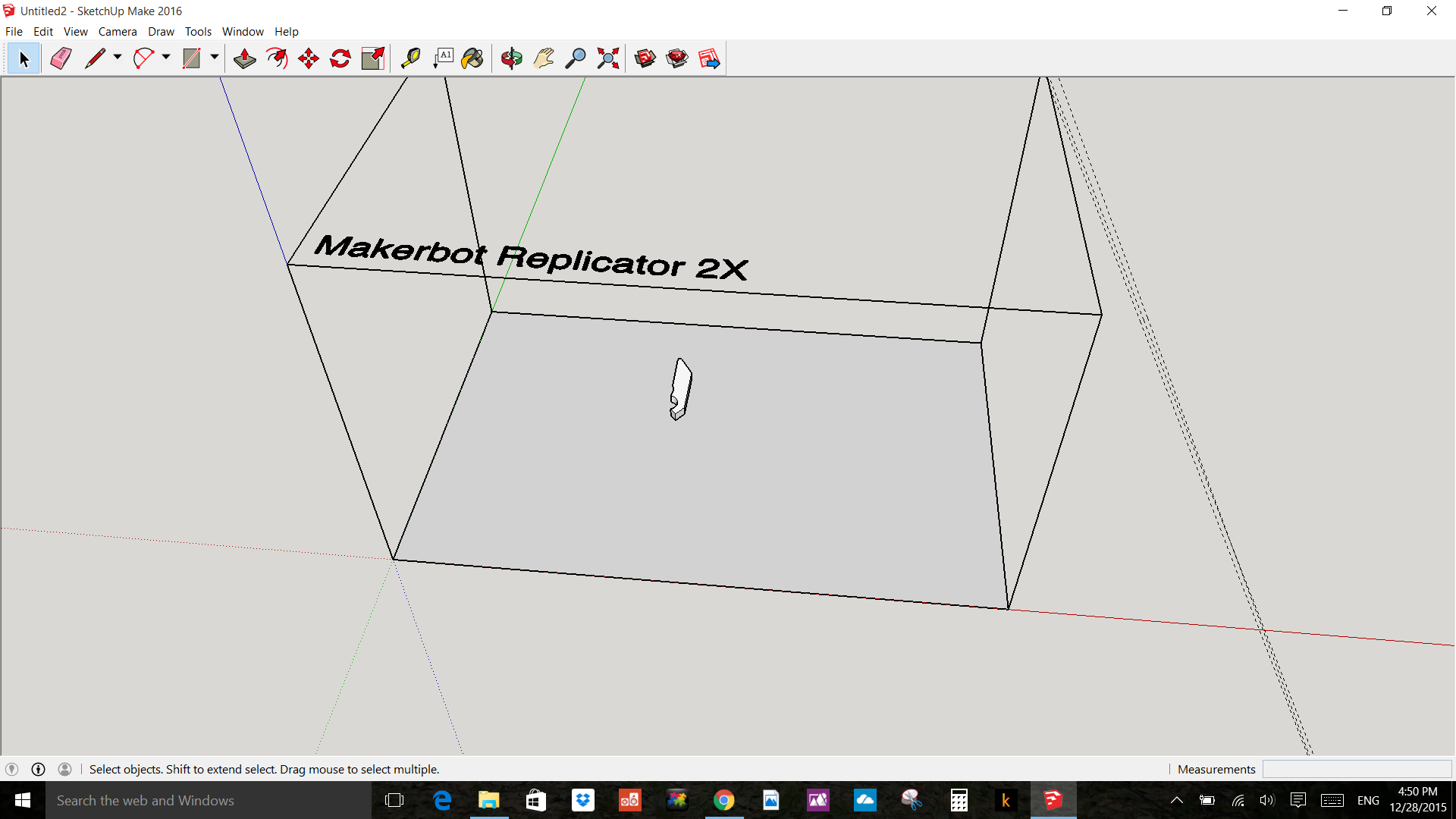
Task: Select the Arc tool
Action: point(143,58)
